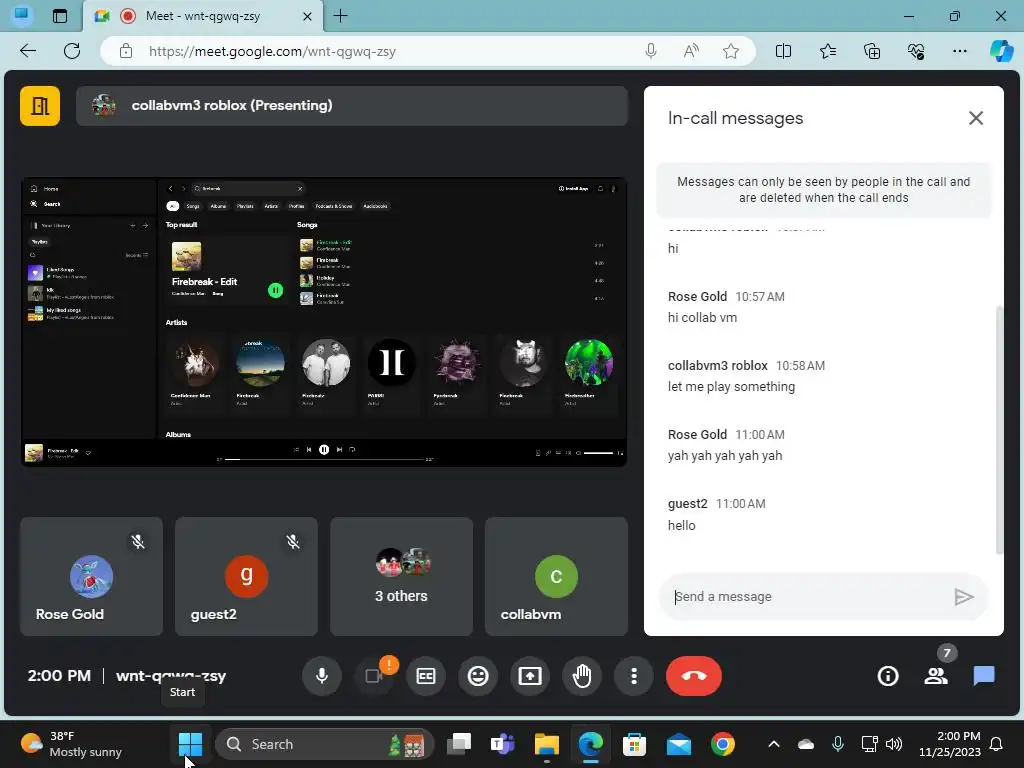Click Rose Gold's "hi collab vm" message
Viewport: 1024px width, 768px height.
coord(702,318)
